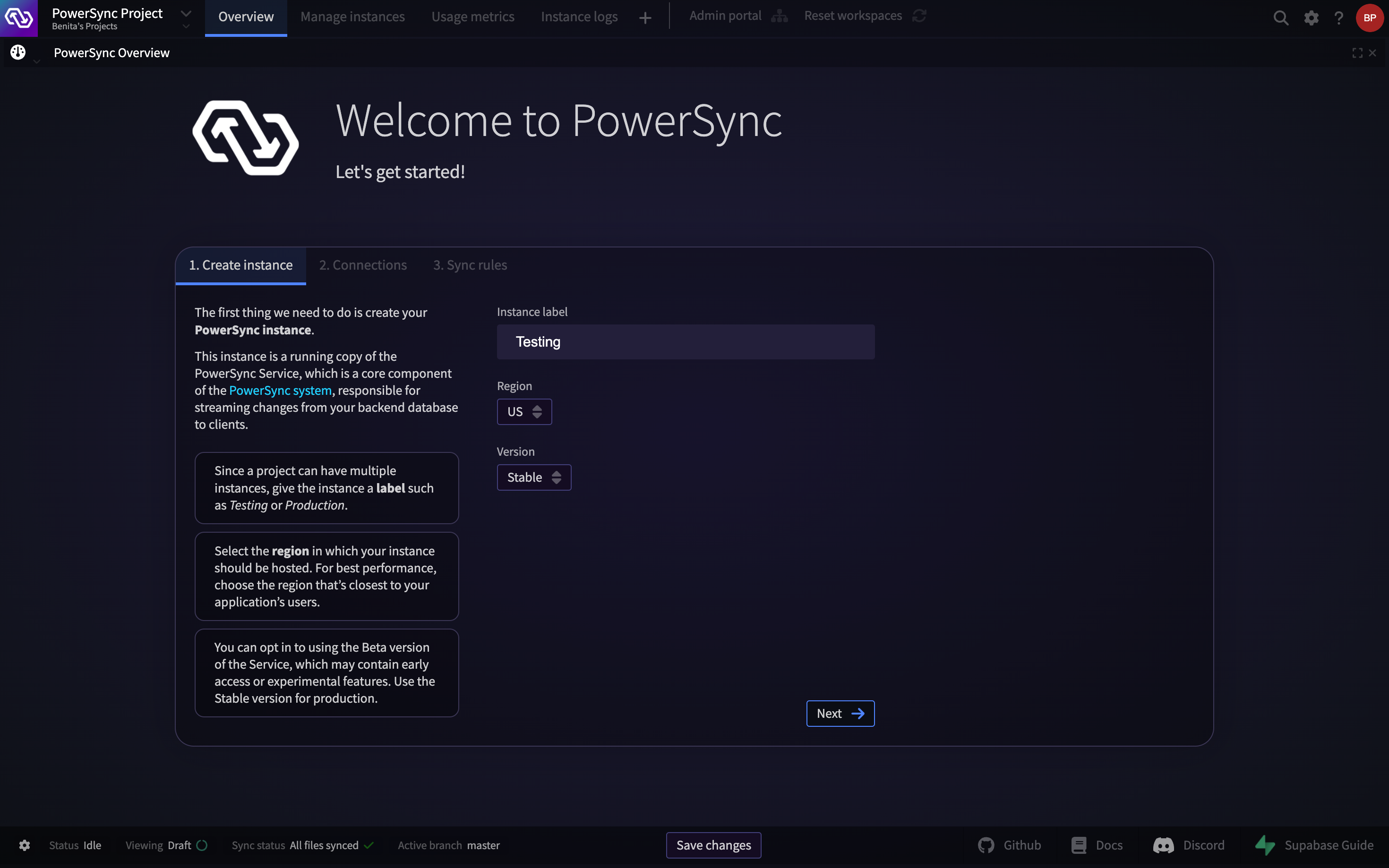The height and width of the screenshot is (868, 1389).
Task: Click the Next button
Action: pyautogui.click(x=840, y=714)
